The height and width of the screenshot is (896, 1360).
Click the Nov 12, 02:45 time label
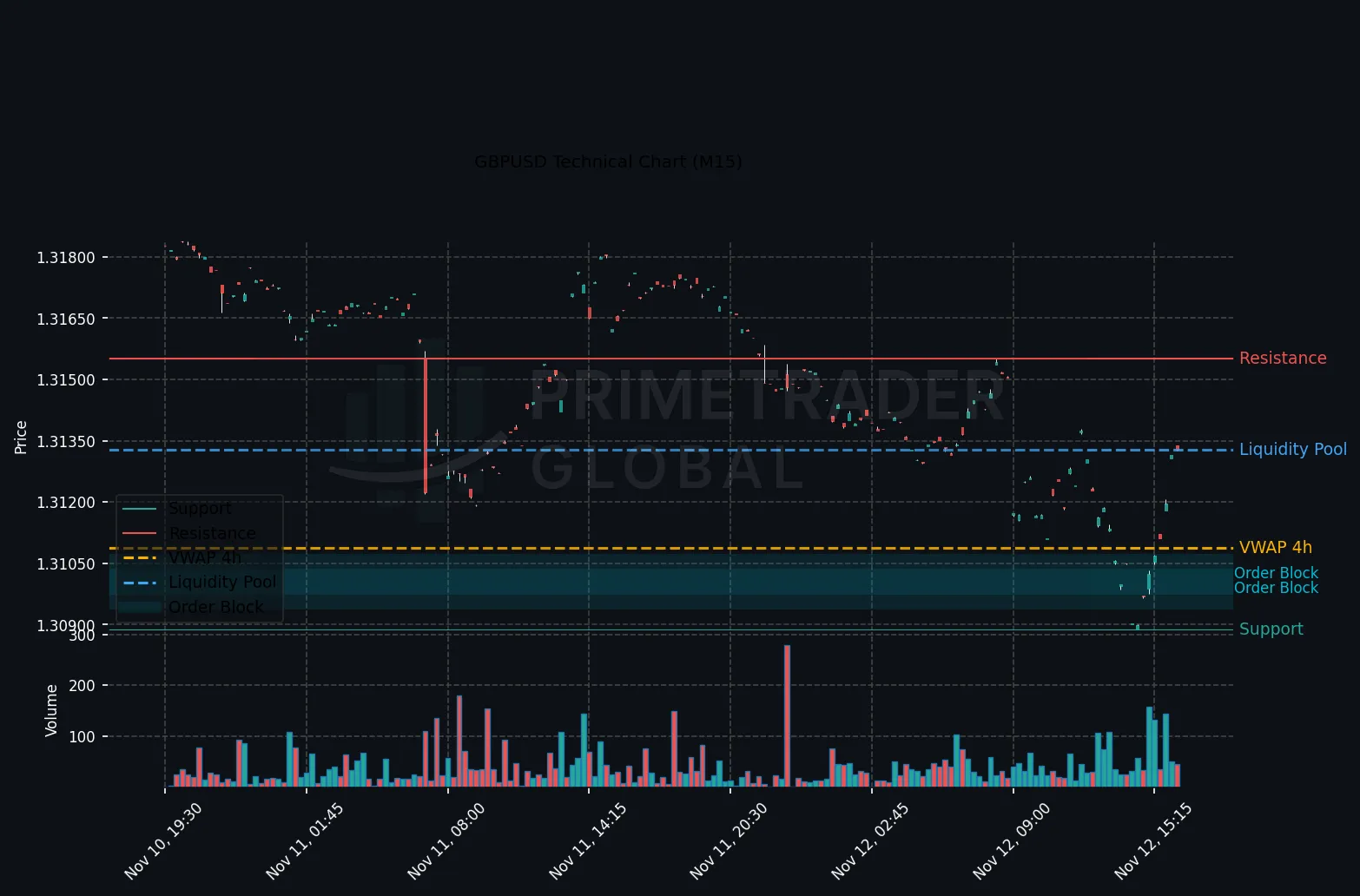[x=871, y=841]
